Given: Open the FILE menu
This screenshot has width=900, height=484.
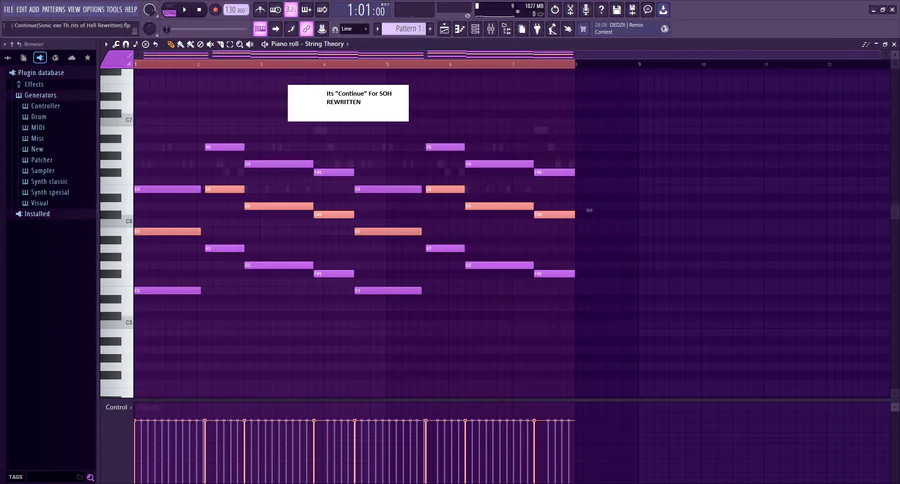Looking at the screenshot, I should click(x=9, y=10).
